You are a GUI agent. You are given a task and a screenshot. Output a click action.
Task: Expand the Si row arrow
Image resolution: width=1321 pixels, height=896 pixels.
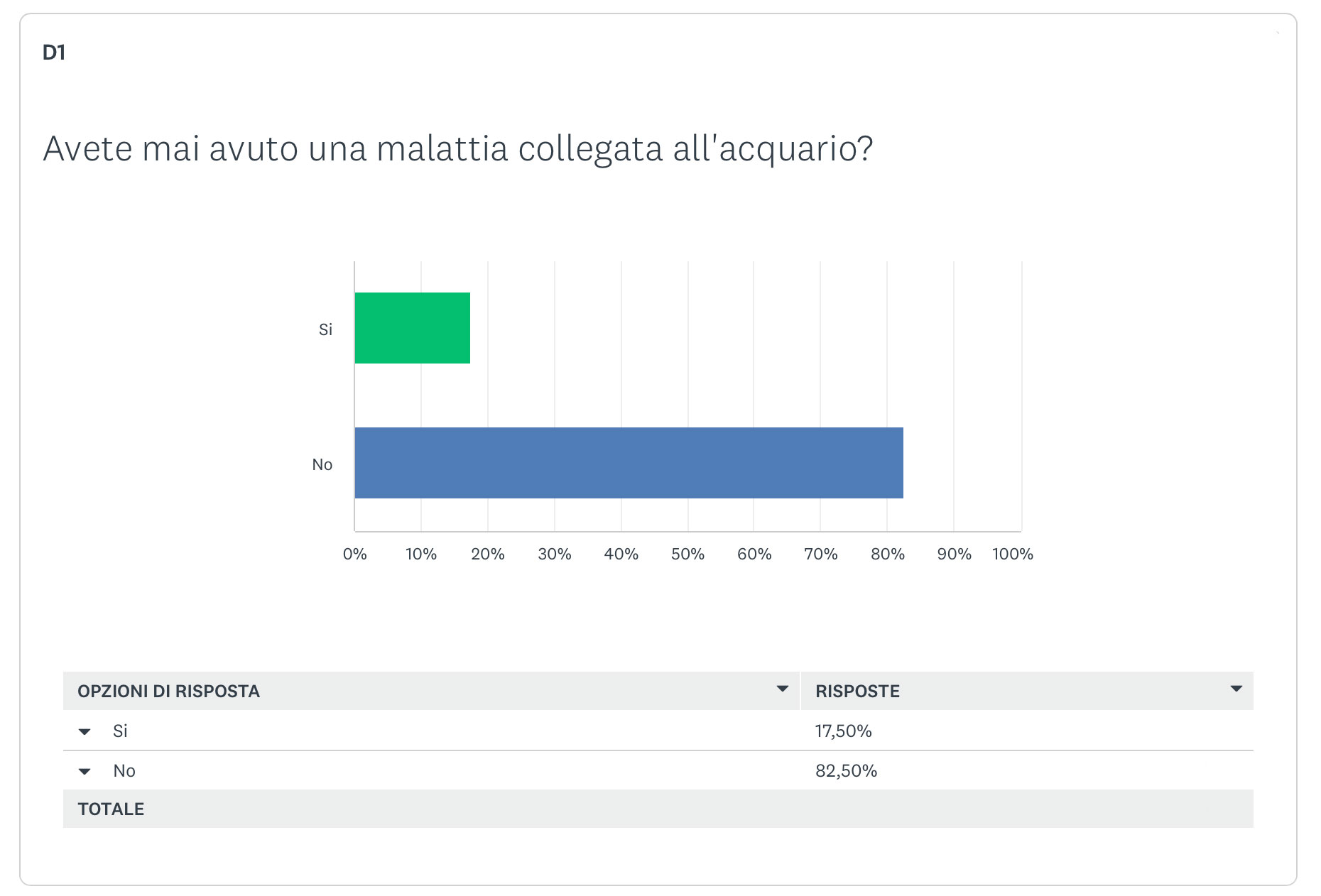[x=85, y=731]
